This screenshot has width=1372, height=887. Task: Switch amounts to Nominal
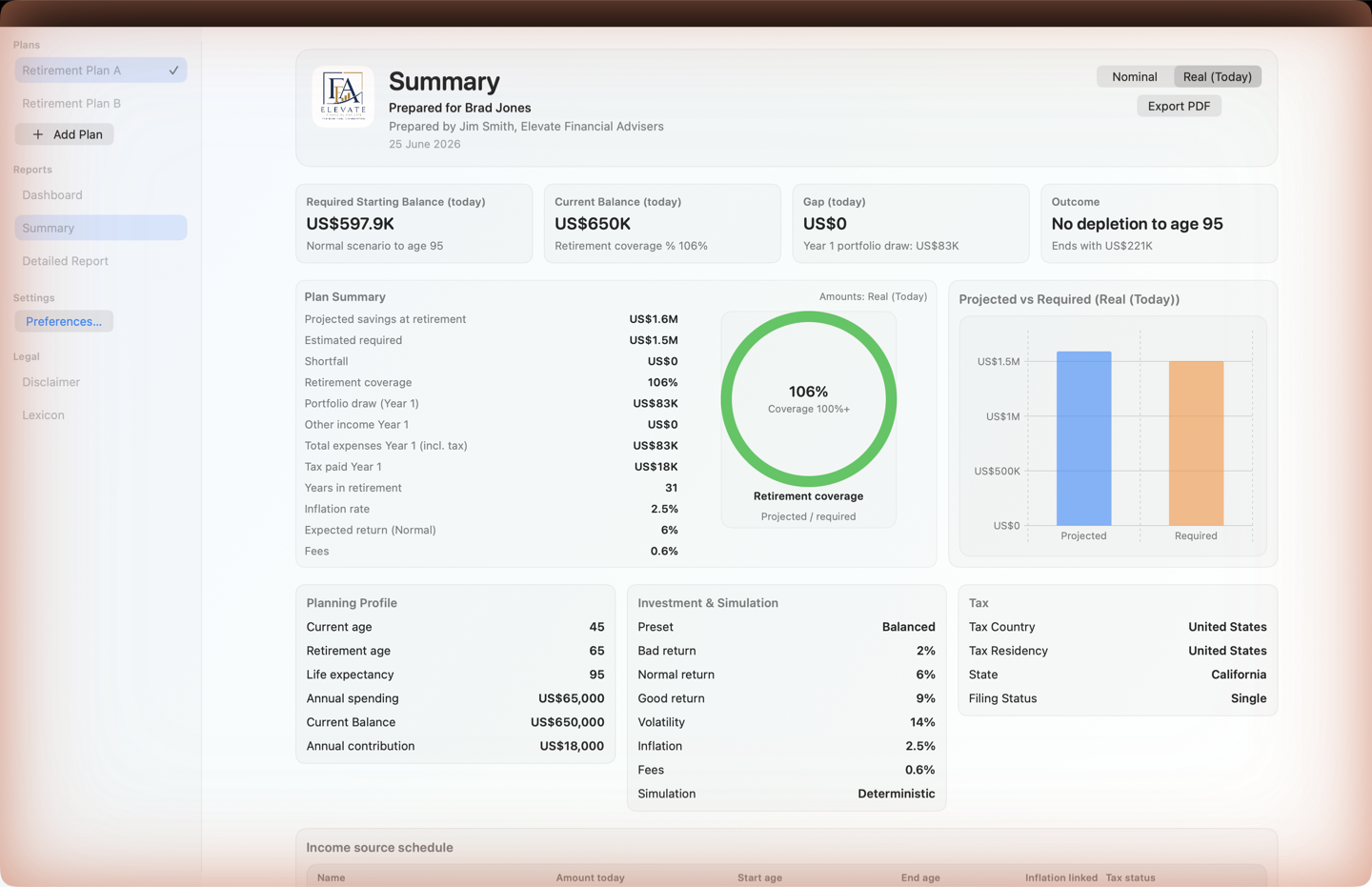pyautogui.click(x=1135, y=76)
